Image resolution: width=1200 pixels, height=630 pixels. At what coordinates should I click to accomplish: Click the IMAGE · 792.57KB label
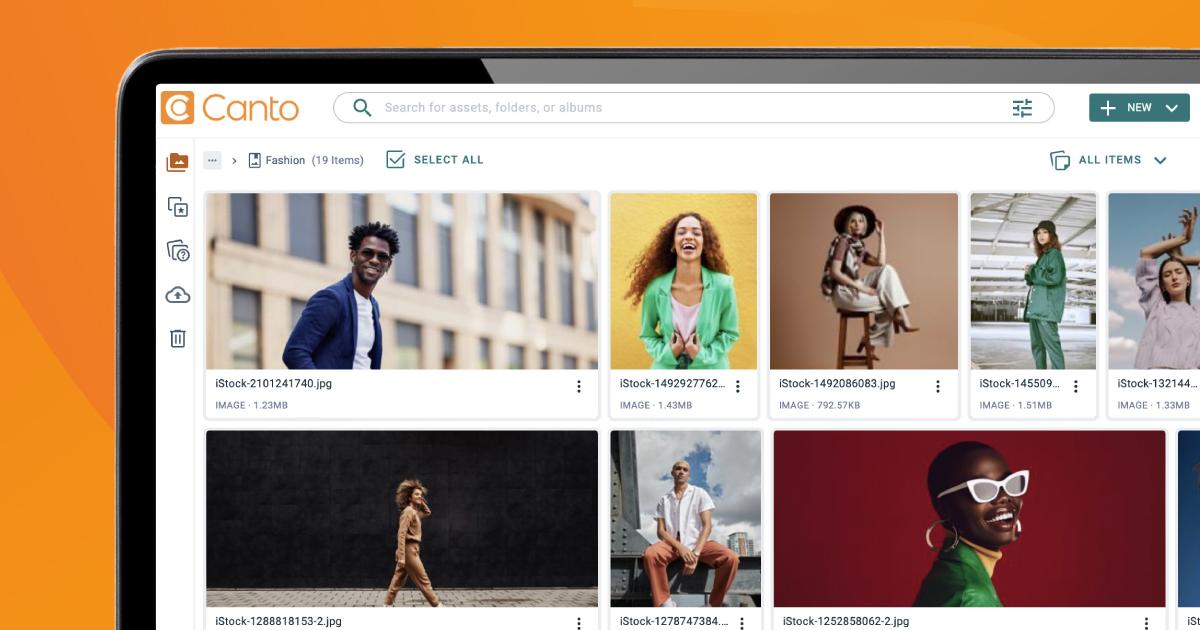tap(819, 405)
